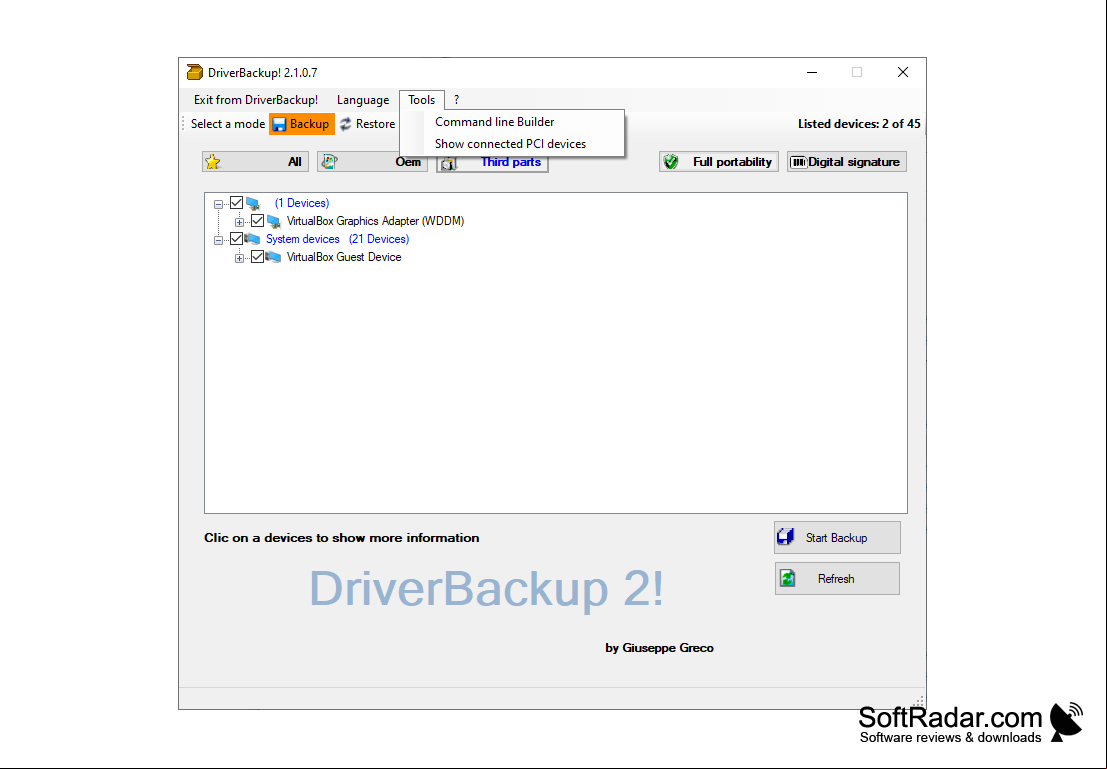The height and width of the screenshot is (769, 1107).
Task: Toggle the System devices group checkbox
Action: [237, 239]
